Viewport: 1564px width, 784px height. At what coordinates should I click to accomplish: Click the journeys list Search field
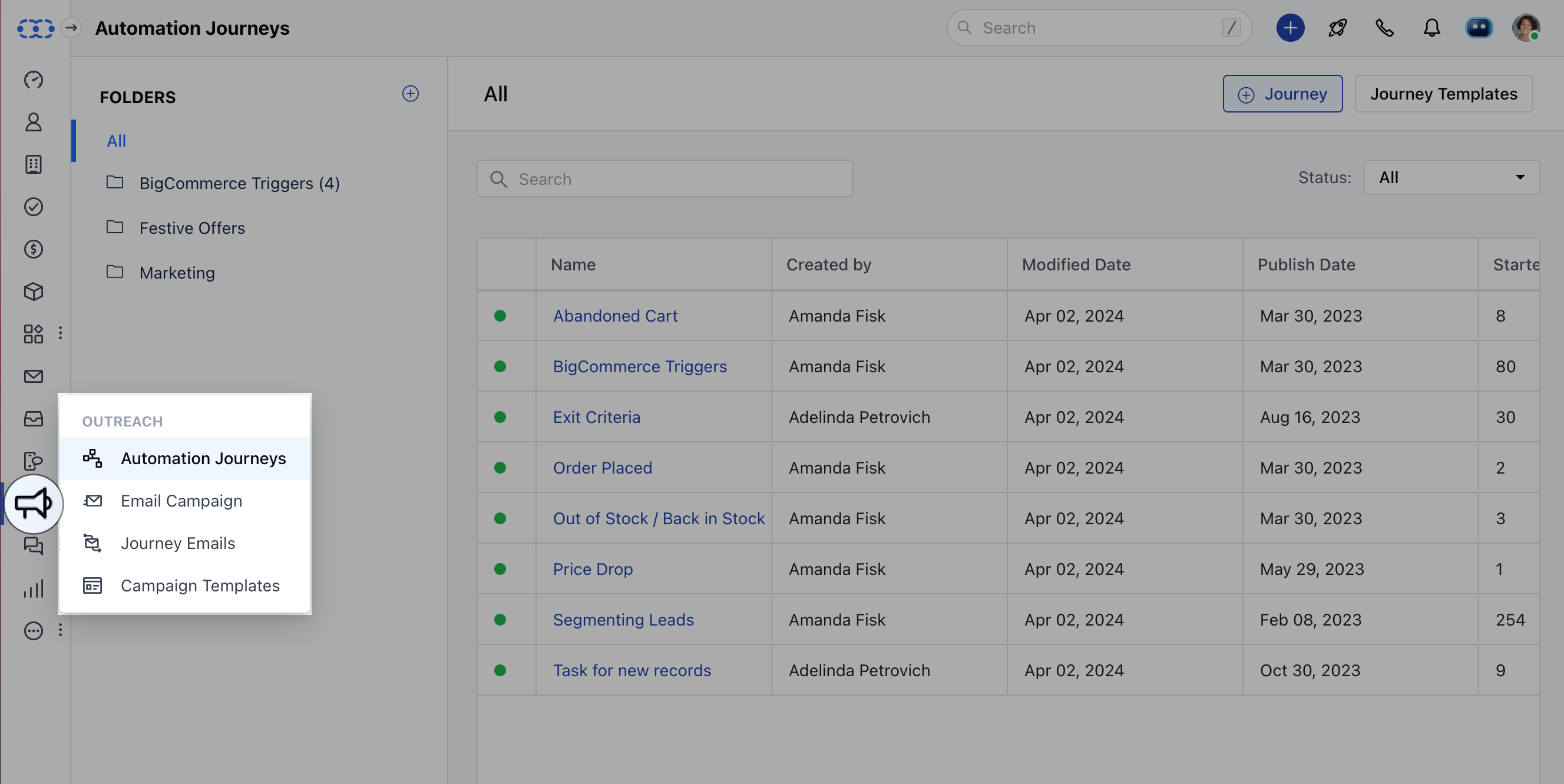(664, 178)
